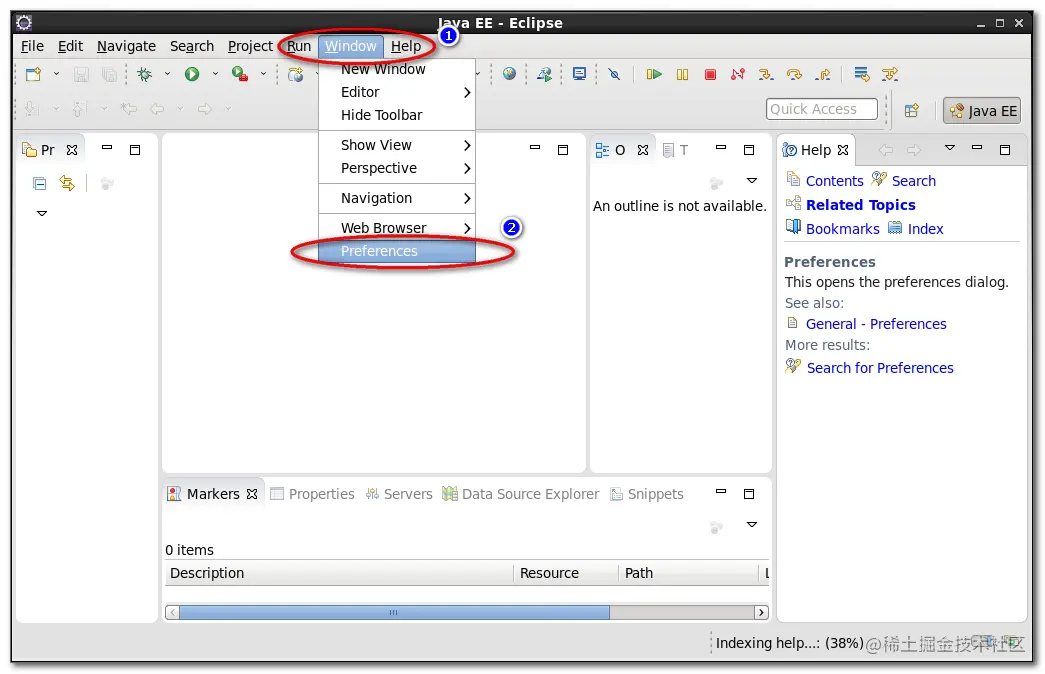The image size is (1045, 674).
Task: Click the Debug bug icon
Action: pyautogui.click(x=145, y=74)
